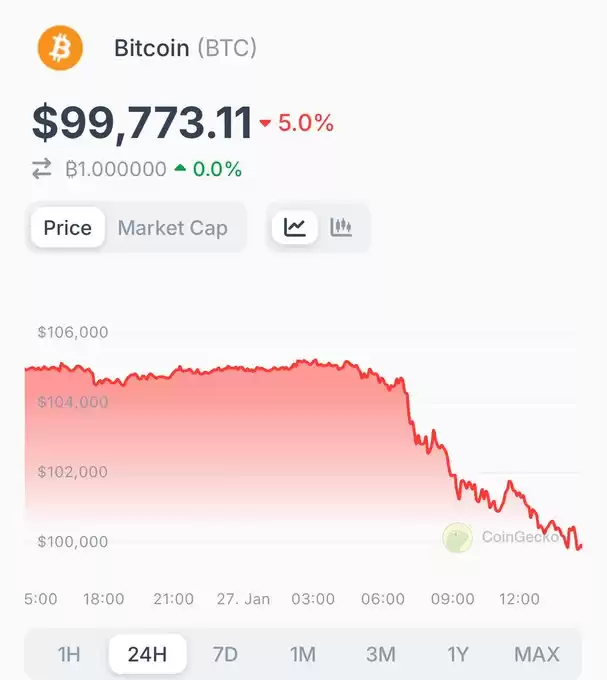
Task: Select the 24H time range
Action: tap(147, 654)
